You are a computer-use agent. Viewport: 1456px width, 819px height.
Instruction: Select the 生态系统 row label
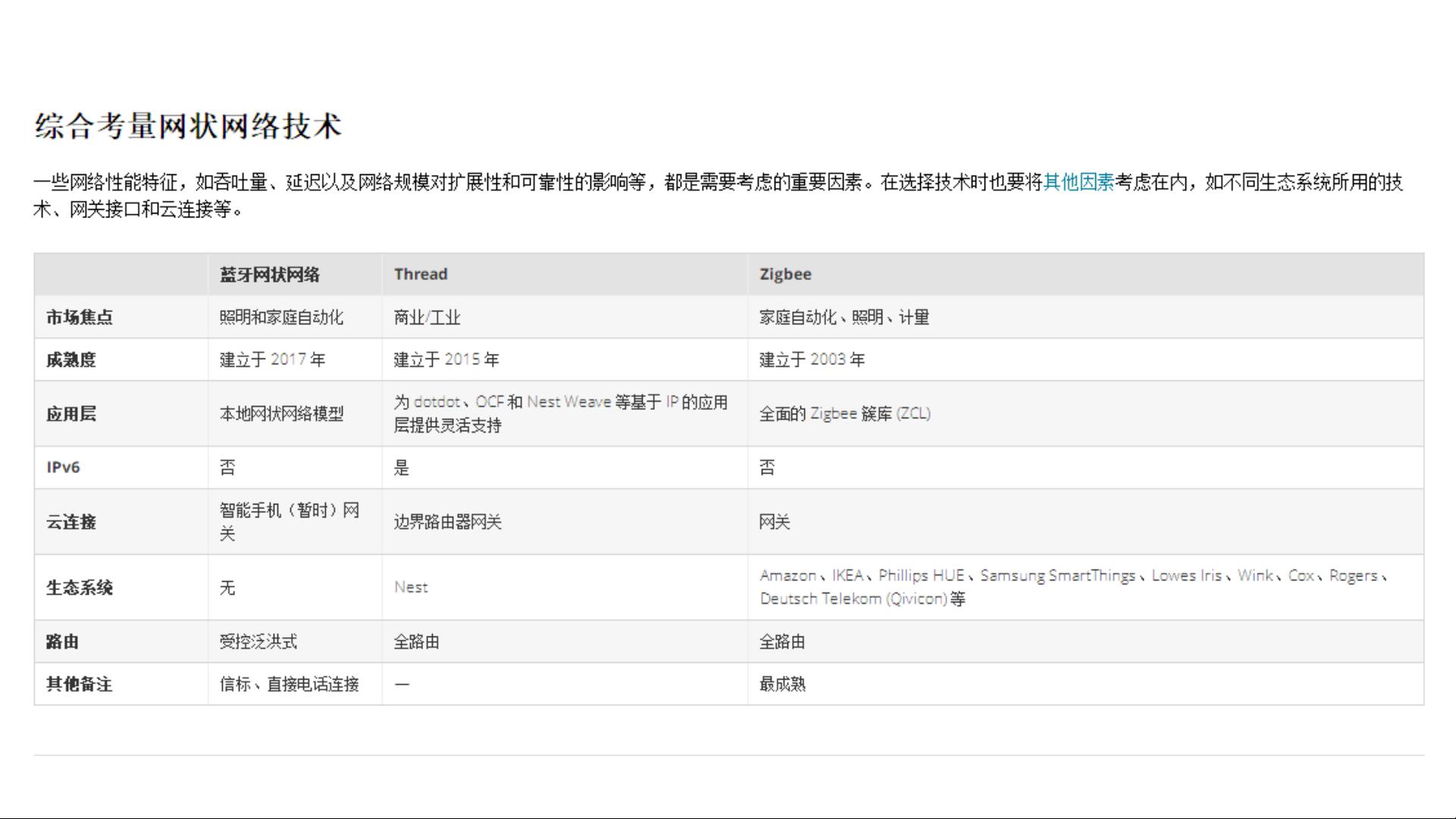pos(79,588)
